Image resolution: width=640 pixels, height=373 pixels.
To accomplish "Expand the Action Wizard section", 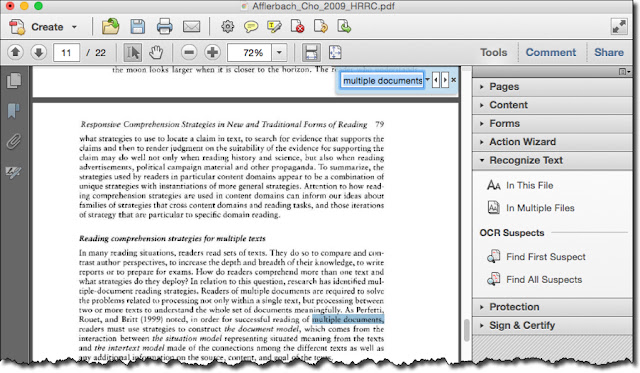I will click(552, 142).
